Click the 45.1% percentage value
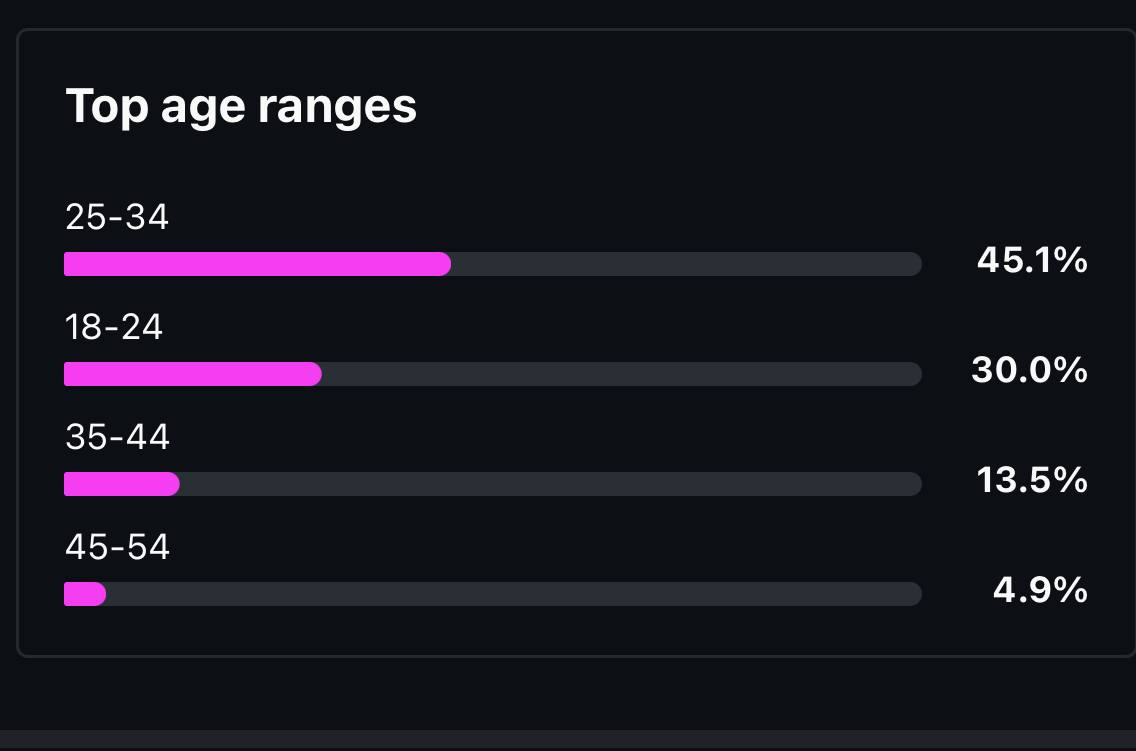The width and height of the screenshot is (1136, 751). coord(1032,260)
